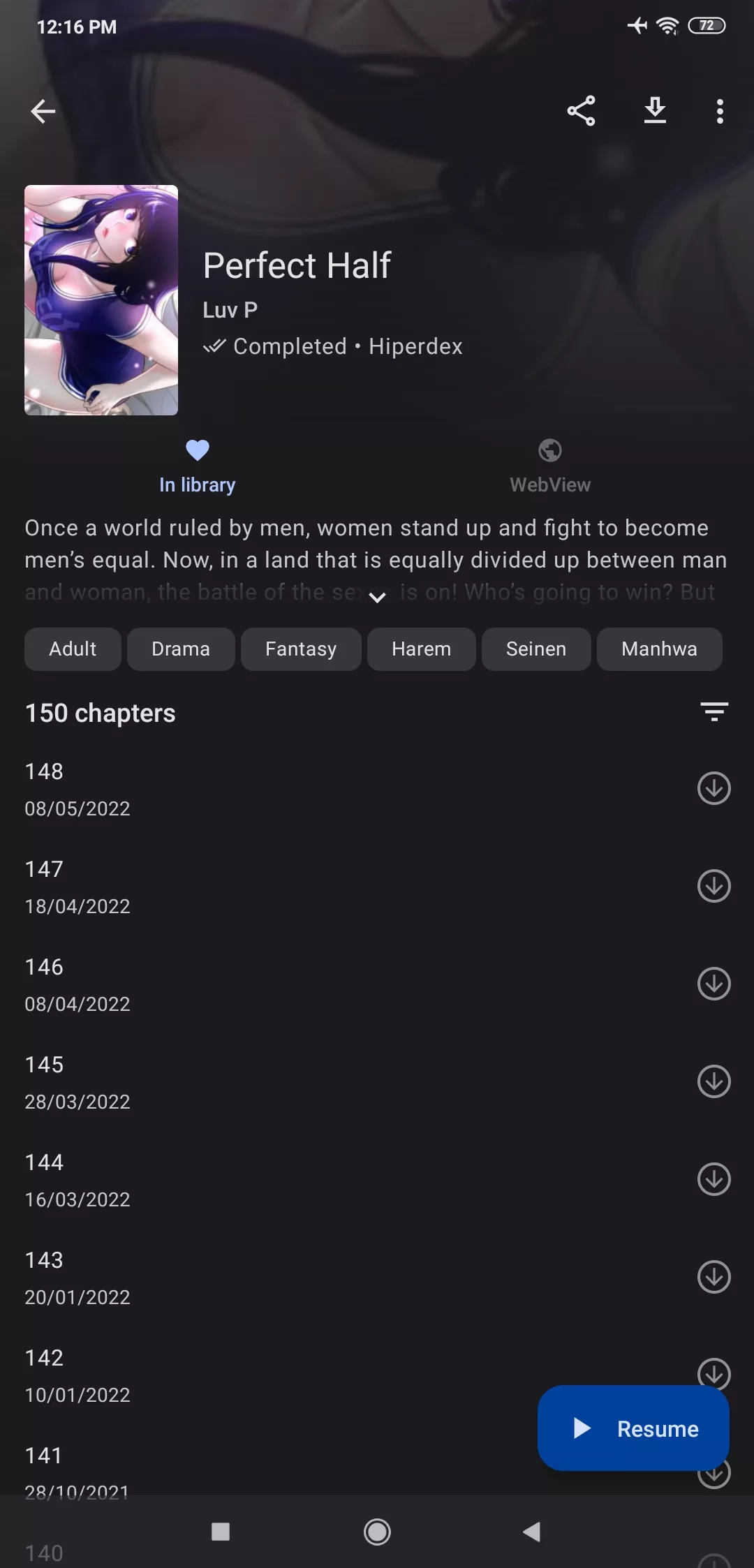This screenshot has width=754, height=1568.
Task: Tap the Manhwa genre chip
Action: pos(659,649)
